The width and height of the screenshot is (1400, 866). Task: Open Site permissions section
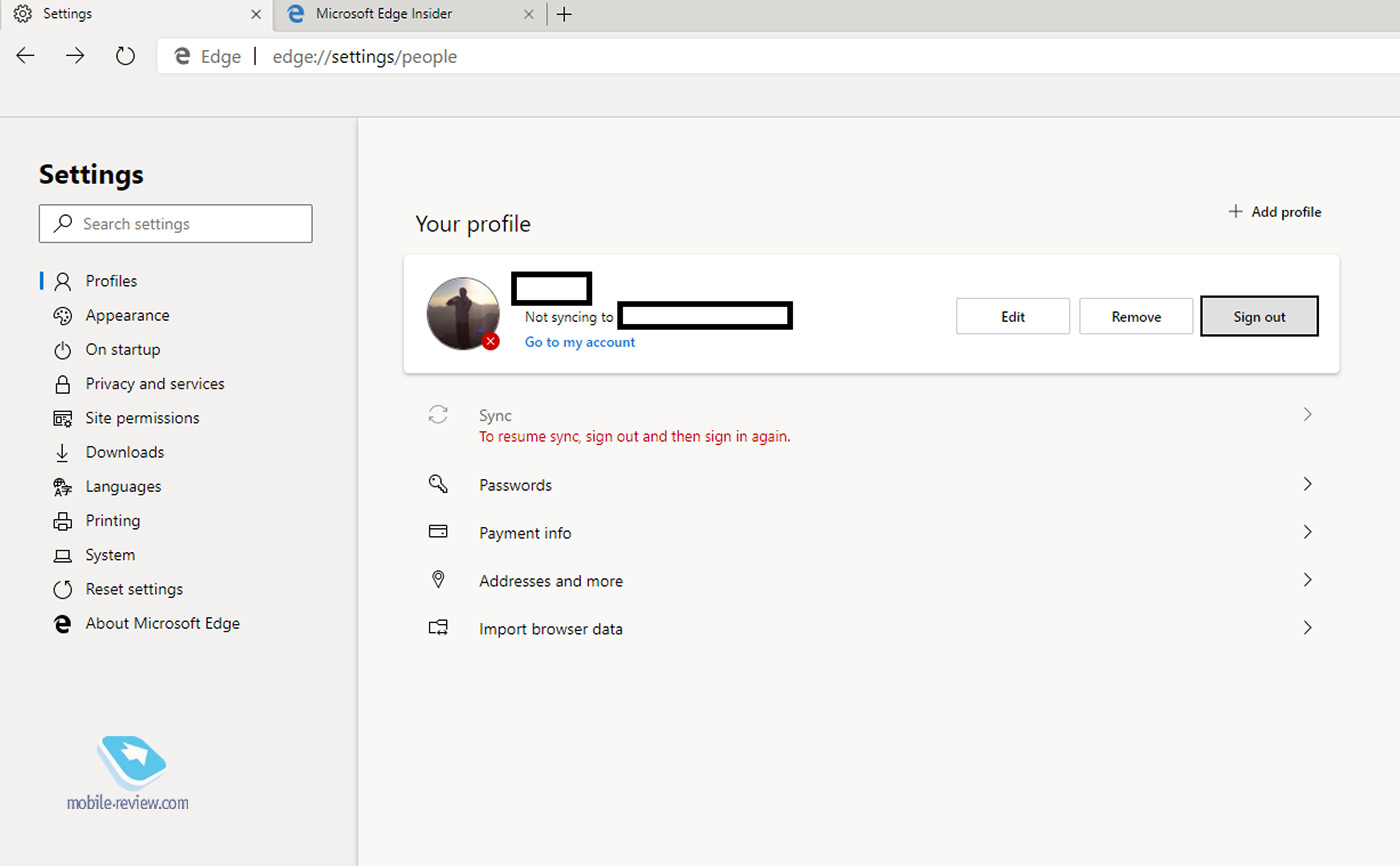click(x=142, y=418)
